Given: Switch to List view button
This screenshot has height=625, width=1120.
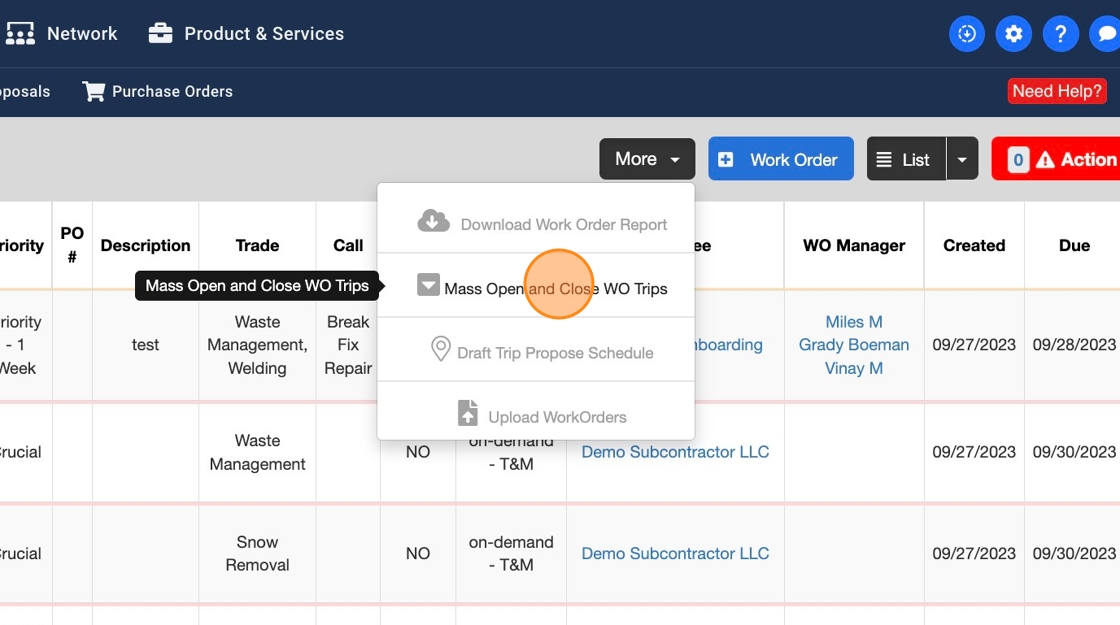Looking at the screenshot, I should point(905,160).
